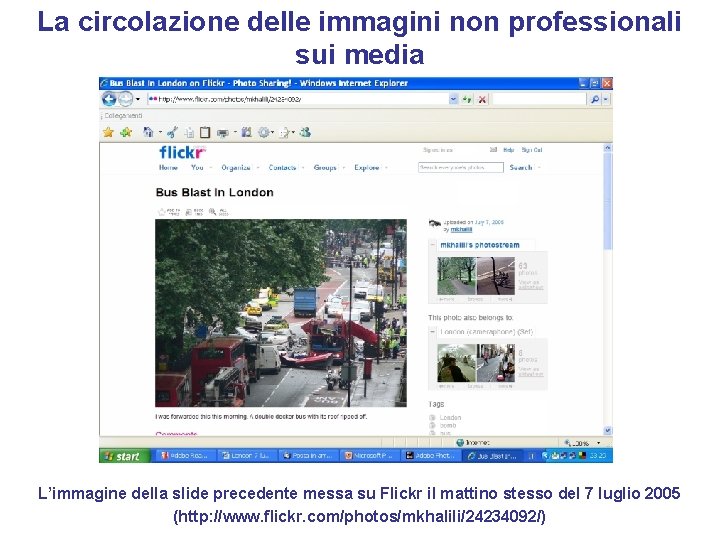Open the Groups menu on Flickr
Viewport: 720px width, 540px height.
pyautogui.click(x=325, y=168)
